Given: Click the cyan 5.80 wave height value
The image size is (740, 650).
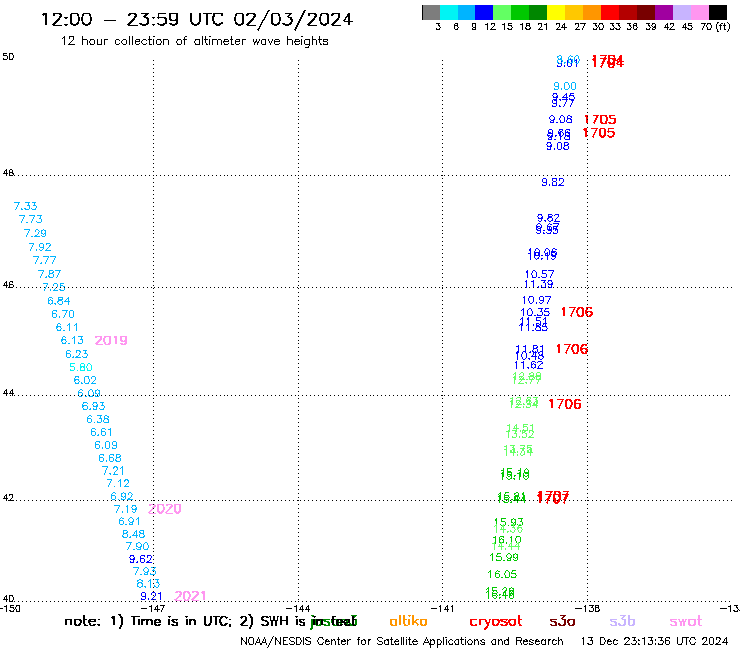Looking at the screenshot, I should click(81, 367).
